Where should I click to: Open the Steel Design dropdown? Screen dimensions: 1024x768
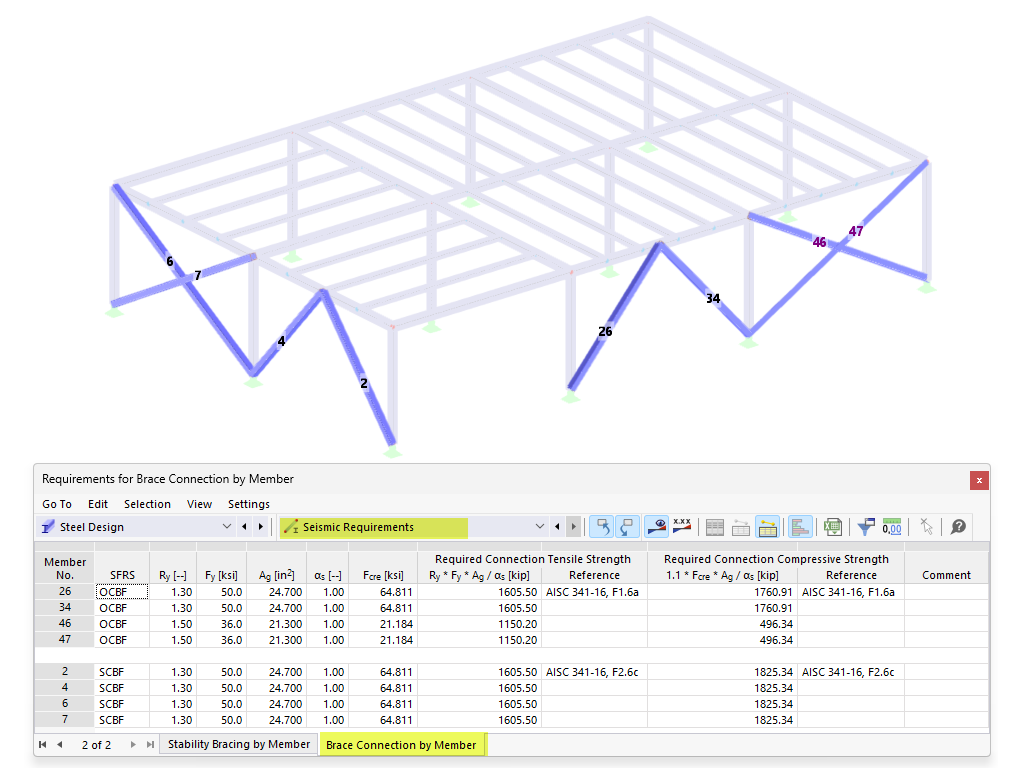point(227,527)
